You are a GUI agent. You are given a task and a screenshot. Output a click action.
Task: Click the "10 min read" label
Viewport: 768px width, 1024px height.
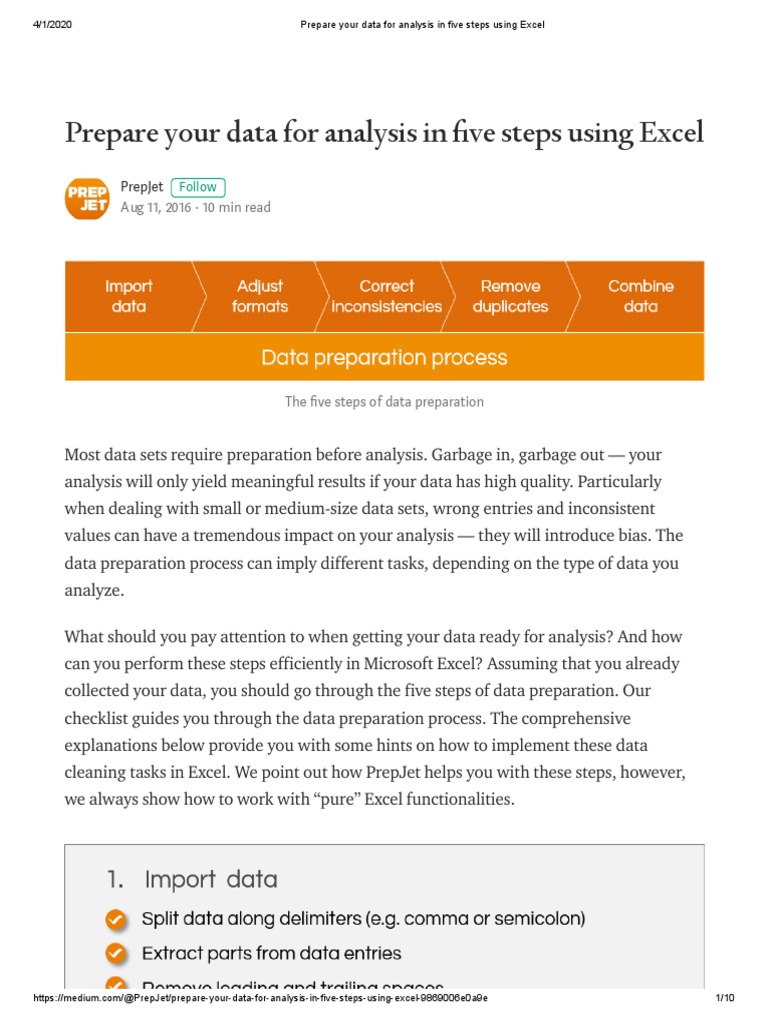point(236,208)
